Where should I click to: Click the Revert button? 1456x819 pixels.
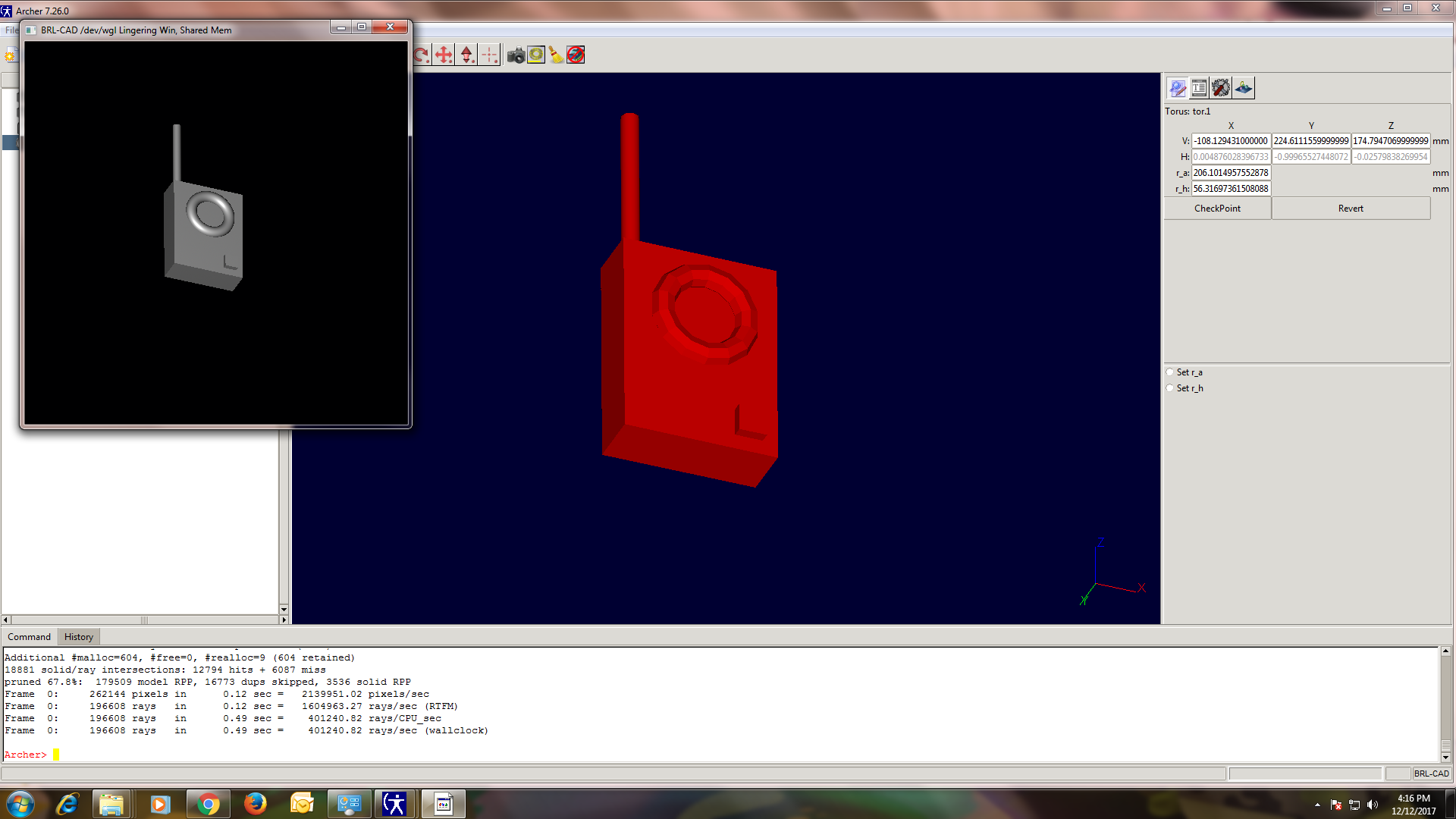click(1351, 209)
